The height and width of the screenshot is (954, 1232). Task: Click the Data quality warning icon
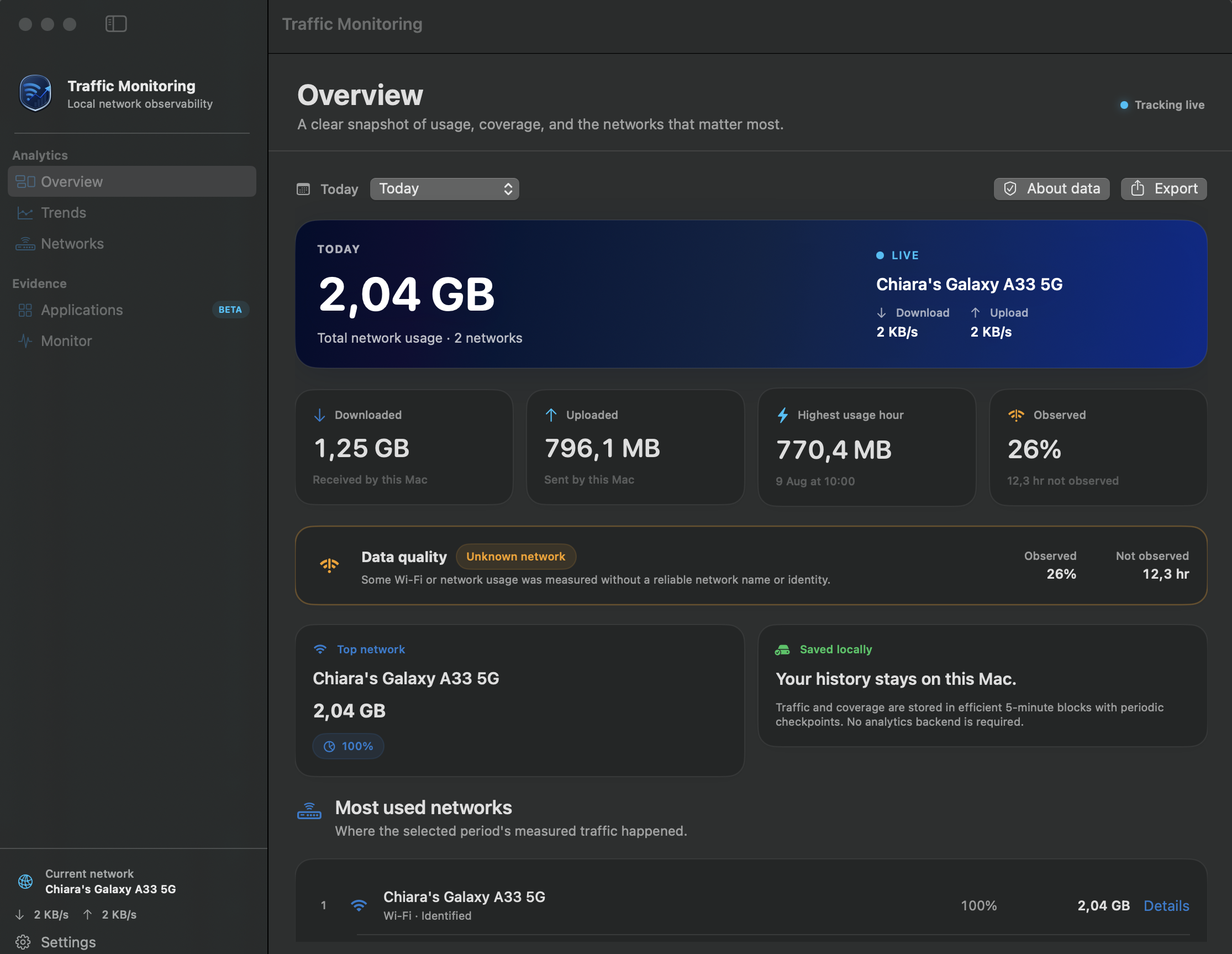329,565
